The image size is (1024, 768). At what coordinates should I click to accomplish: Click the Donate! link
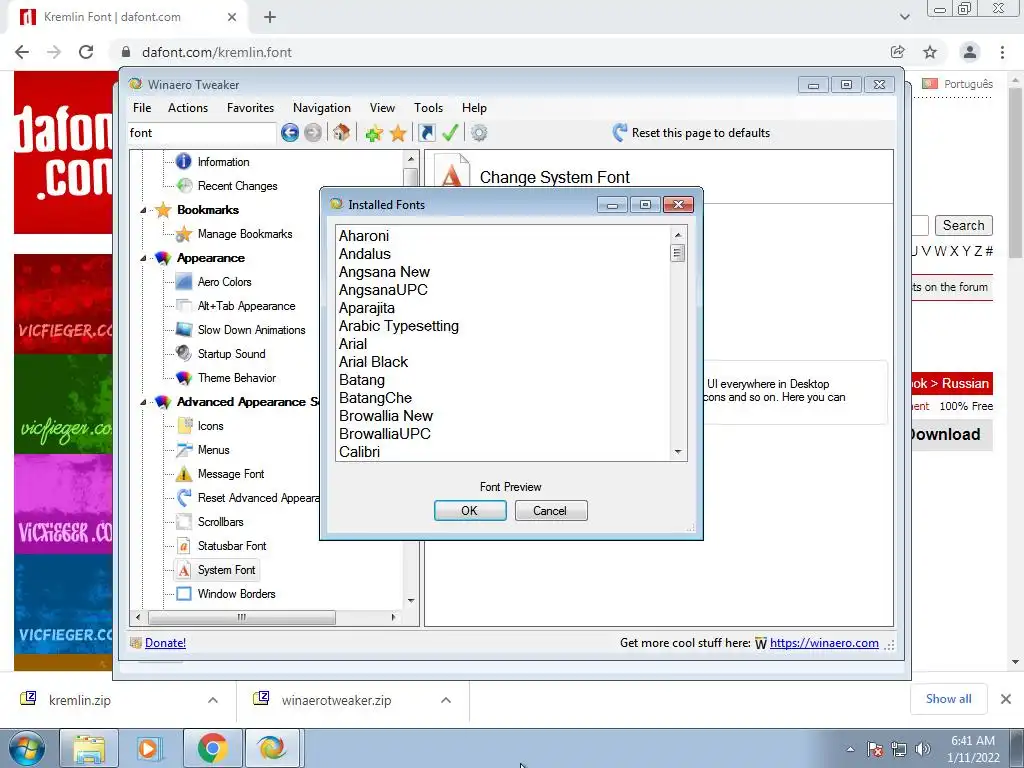click(x=165, y=643)
